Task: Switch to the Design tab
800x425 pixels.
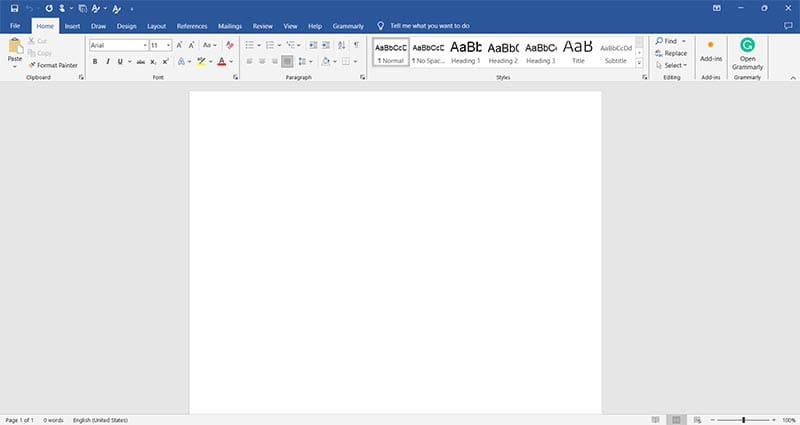Action: click(127, 26)
